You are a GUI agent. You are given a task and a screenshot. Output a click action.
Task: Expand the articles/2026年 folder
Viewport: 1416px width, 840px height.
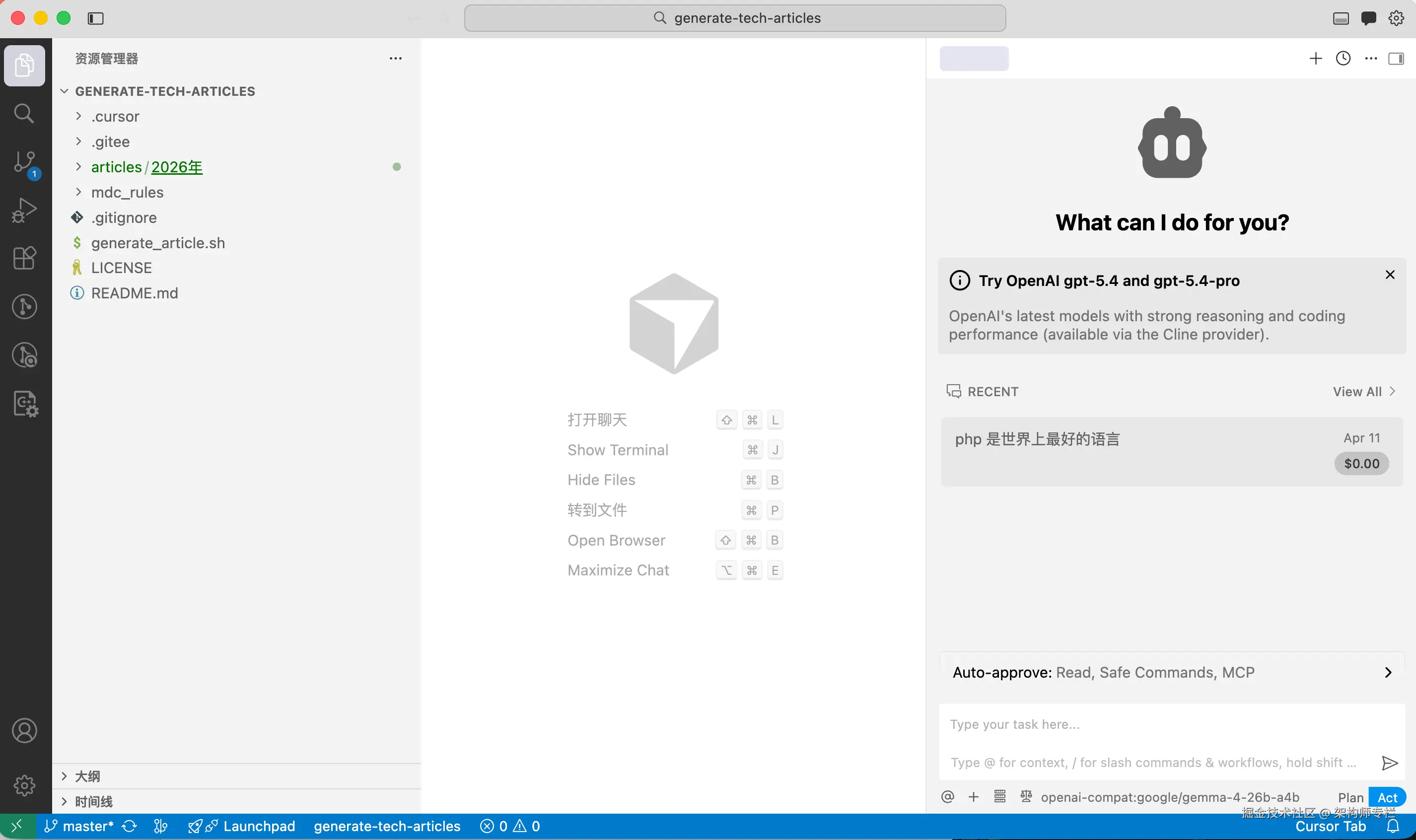coord(146,167)
